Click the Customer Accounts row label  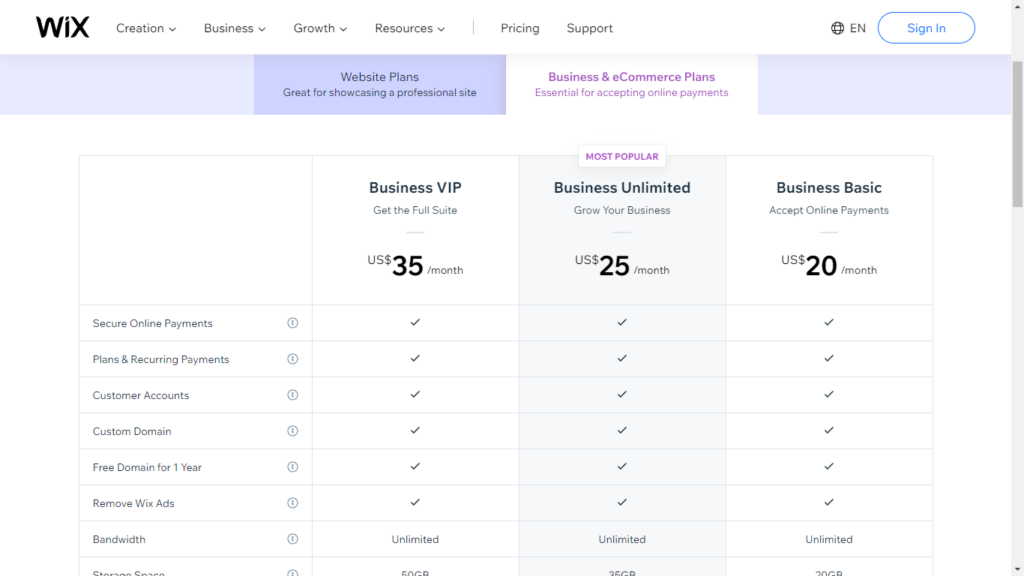[141, 395]
